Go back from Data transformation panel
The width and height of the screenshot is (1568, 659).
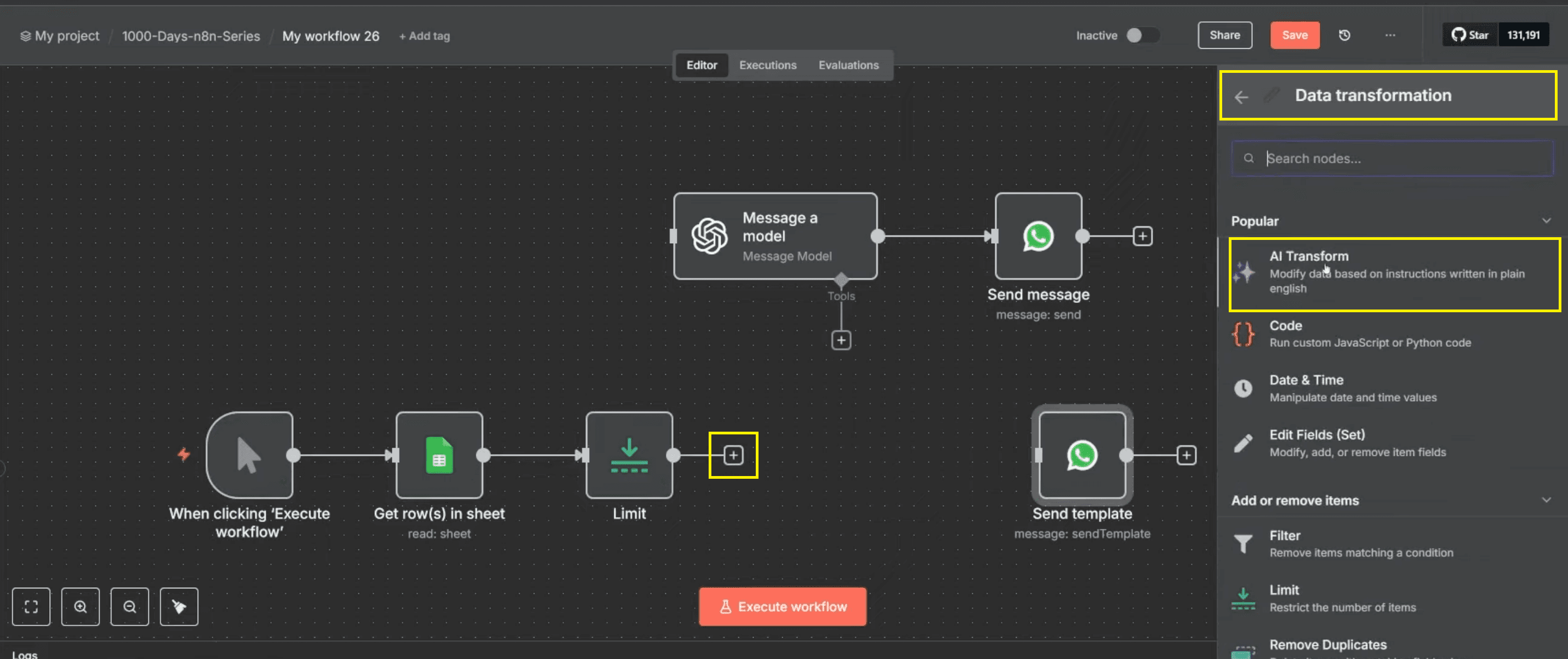1241,96
